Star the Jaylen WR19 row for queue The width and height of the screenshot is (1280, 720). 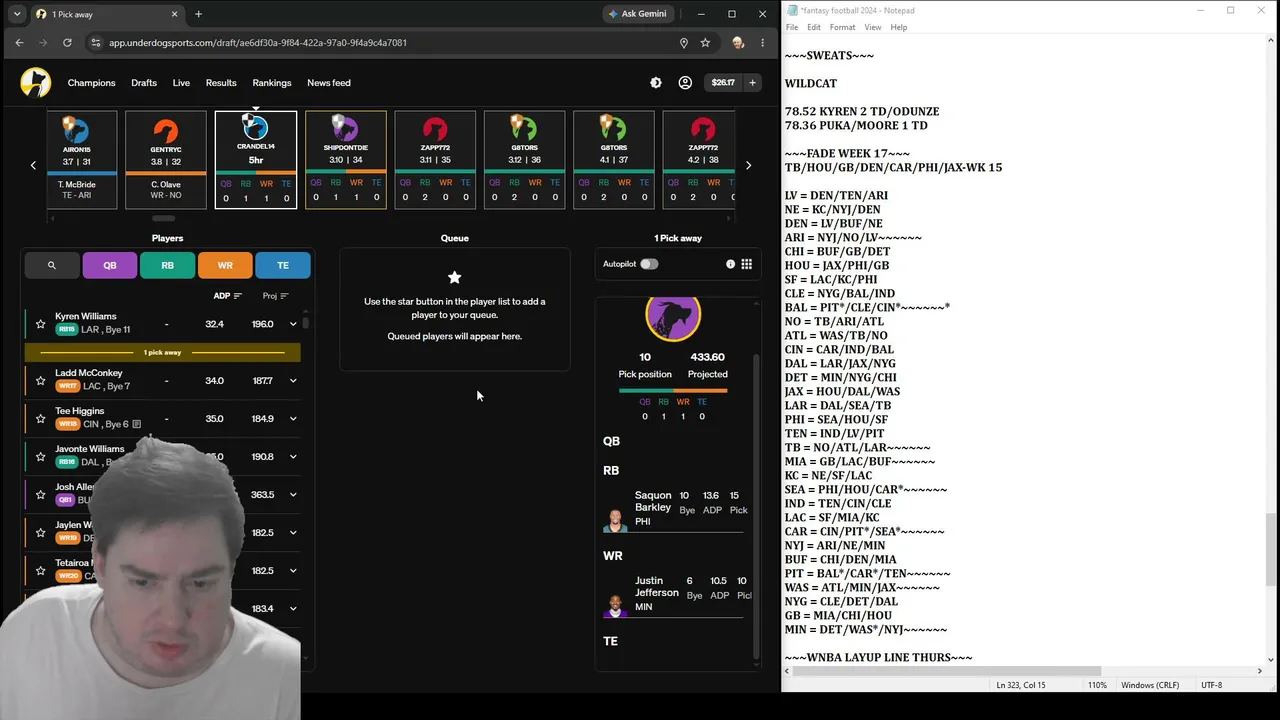pos(40,533)
